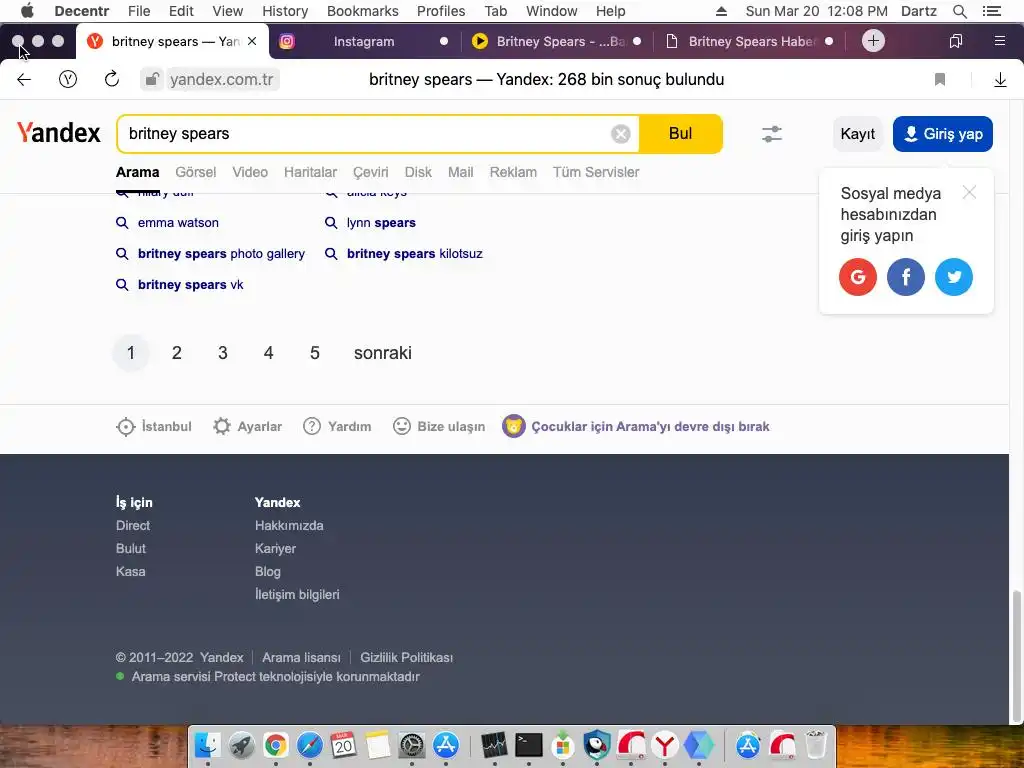Select the Haritalar search tab

[310, 172]
